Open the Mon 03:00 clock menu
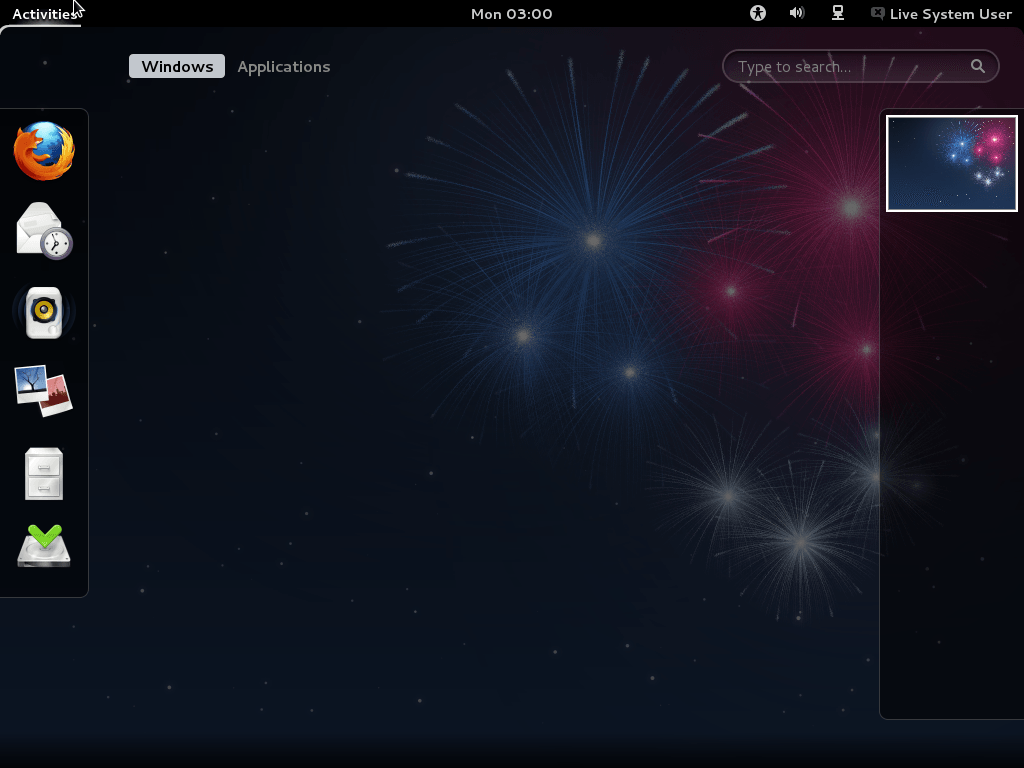Screen dimensions: 1024x768 511,14
